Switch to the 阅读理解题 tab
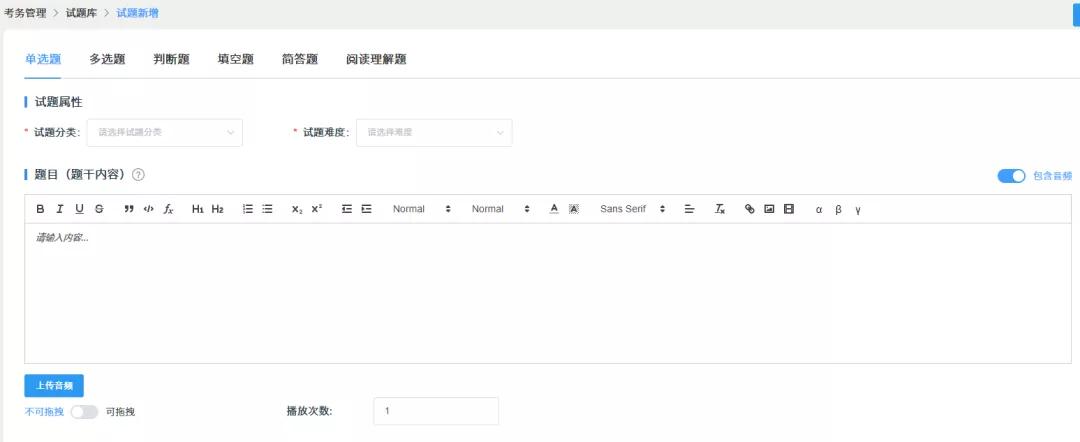The image size is (1080, 442). [x=376, y=59]
